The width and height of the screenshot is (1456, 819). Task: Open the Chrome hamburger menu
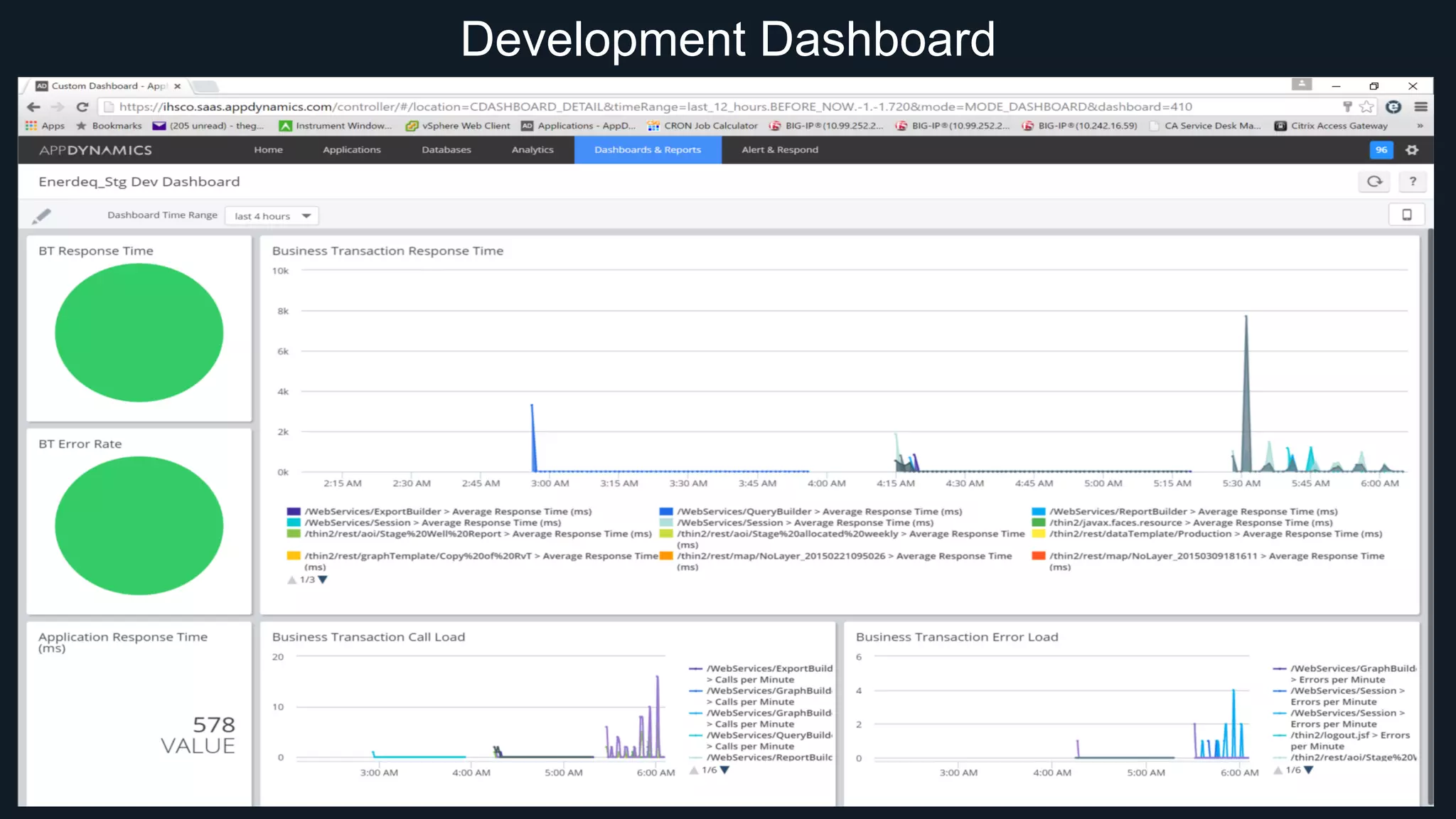point(1420,107)
